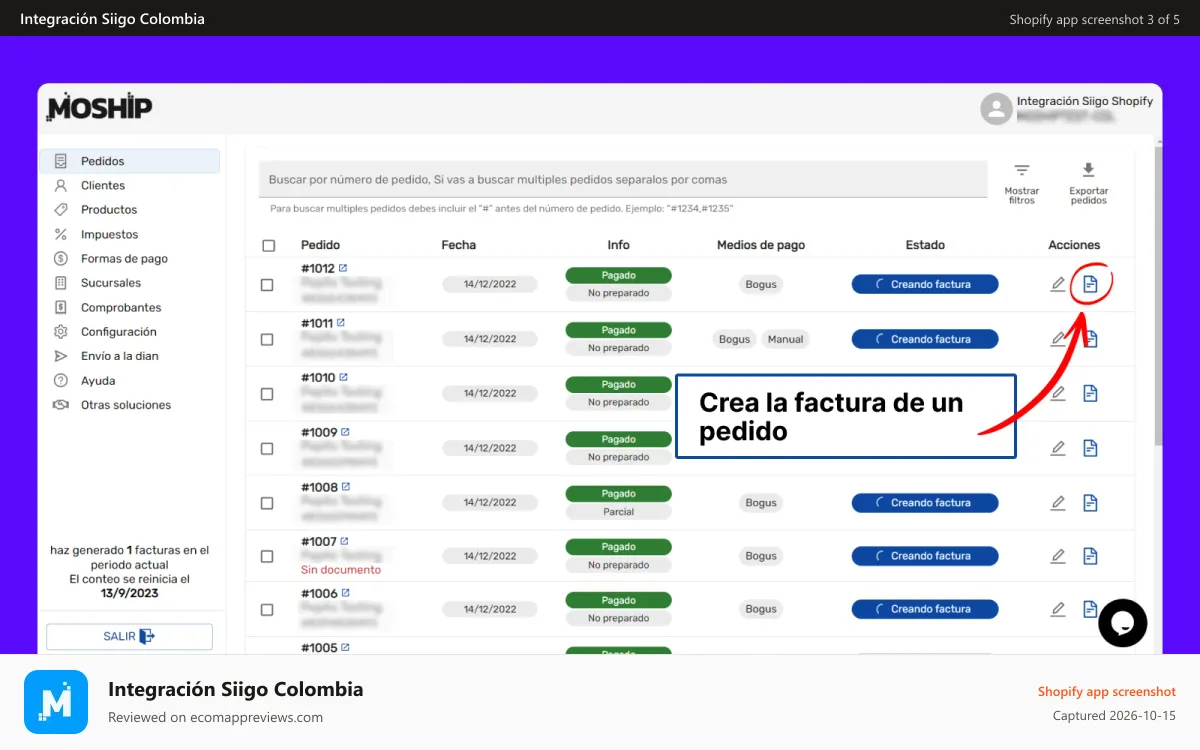Open external link icon beside order #1012
The height and width of the screenshot is (750, 1200).
[343, 268]
